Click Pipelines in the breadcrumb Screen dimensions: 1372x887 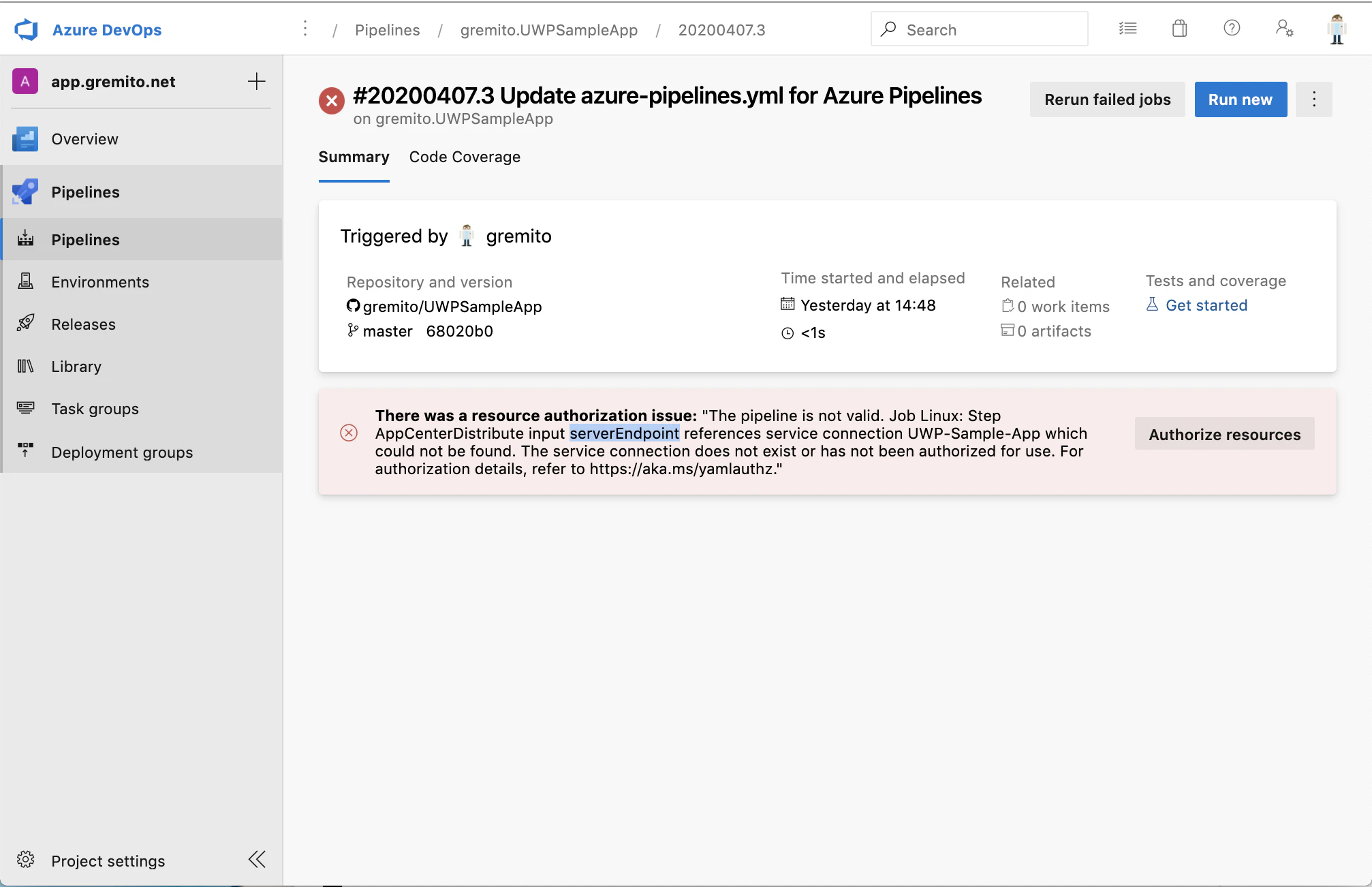point(388,30)
